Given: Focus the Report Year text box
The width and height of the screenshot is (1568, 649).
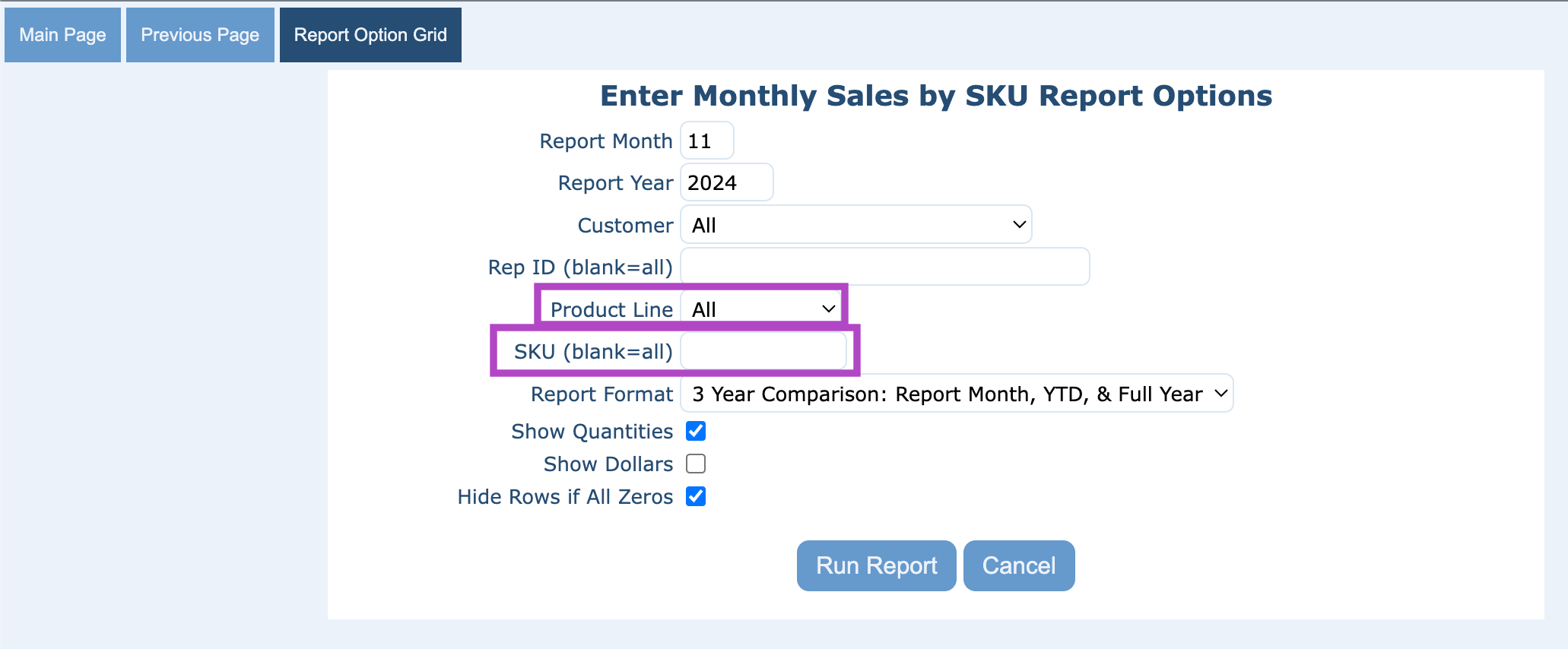Looking at the screenshot, I should pos(726,183).
